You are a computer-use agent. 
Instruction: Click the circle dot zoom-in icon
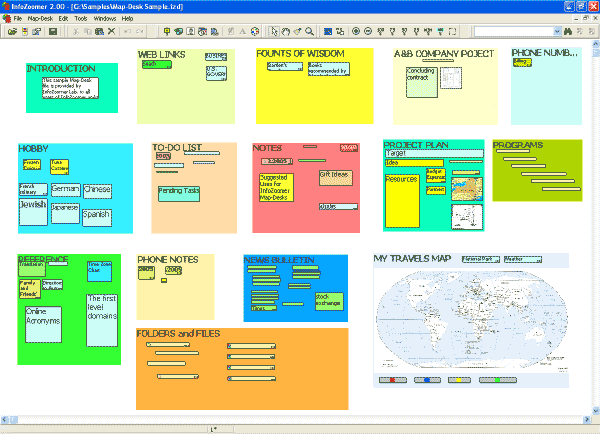click(x=356, y=31)
